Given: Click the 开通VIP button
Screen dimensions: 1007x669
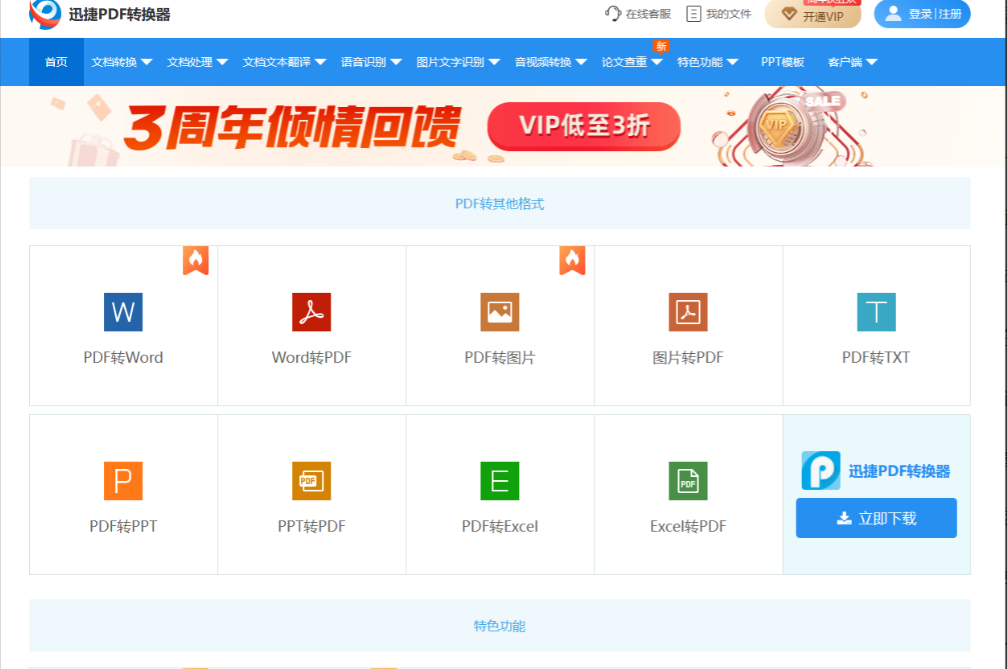Looking at the screenshot, I should click(x=813, y=13).
